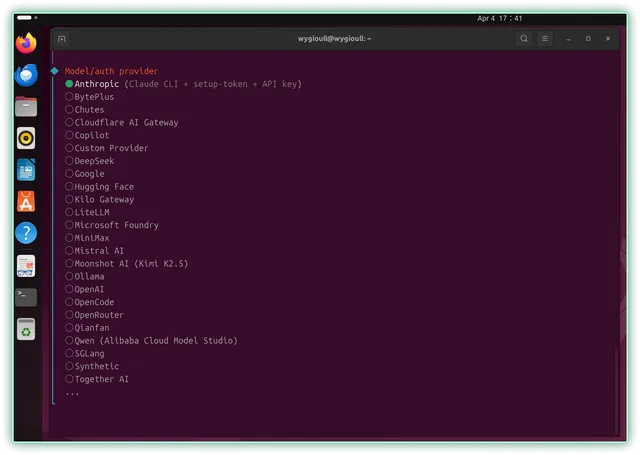Open Rhythmbox music player in the dock

(26, 138)
